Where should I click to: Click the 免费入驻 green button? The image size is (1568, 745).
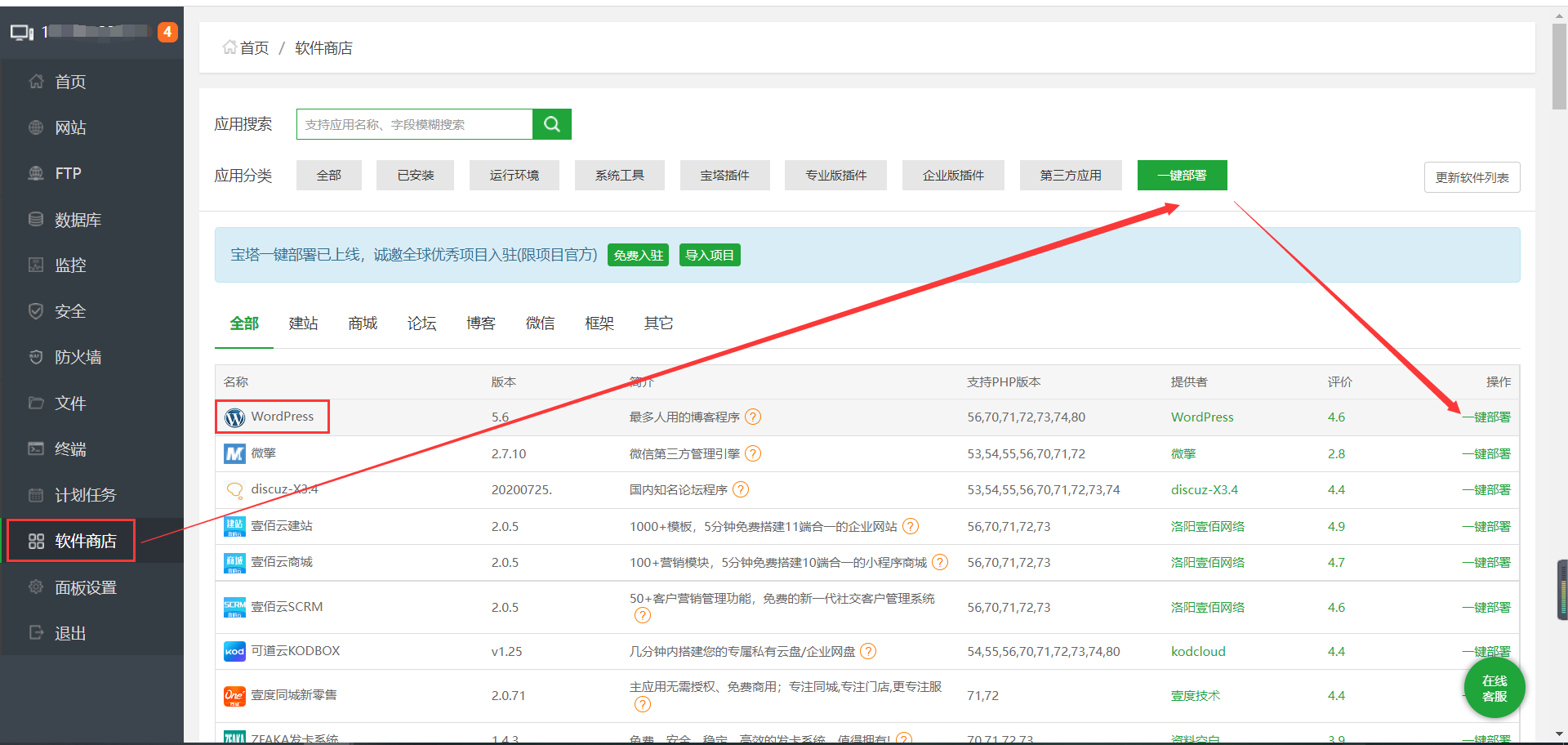[x=639, y=255]
